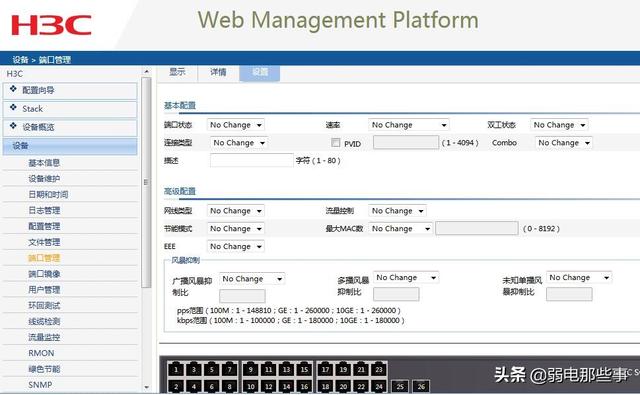The width and height of the screenshot is (640, 395).
Task: Select port 9 on the device panel
Action: (x=251, y=369)
